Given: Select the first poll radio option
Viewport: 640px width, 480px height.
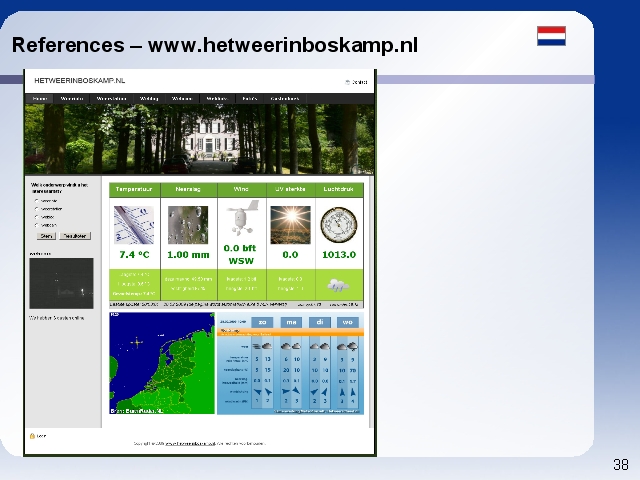Looking at the screenshot, I should pyautogui.click(x=36, y=201).
